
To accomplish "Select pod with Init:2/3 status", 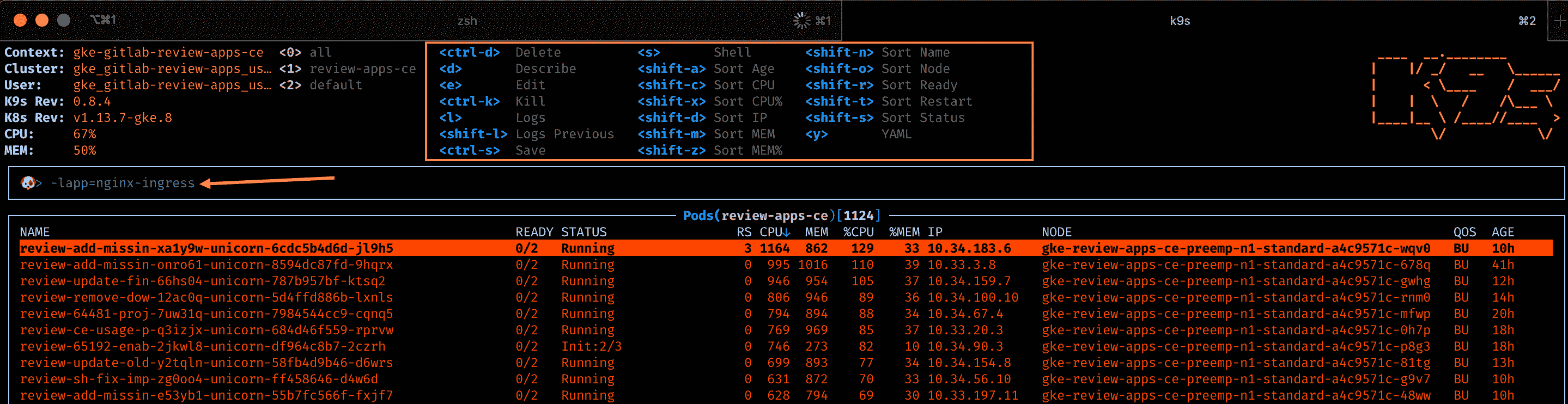I will click(203, 346).
